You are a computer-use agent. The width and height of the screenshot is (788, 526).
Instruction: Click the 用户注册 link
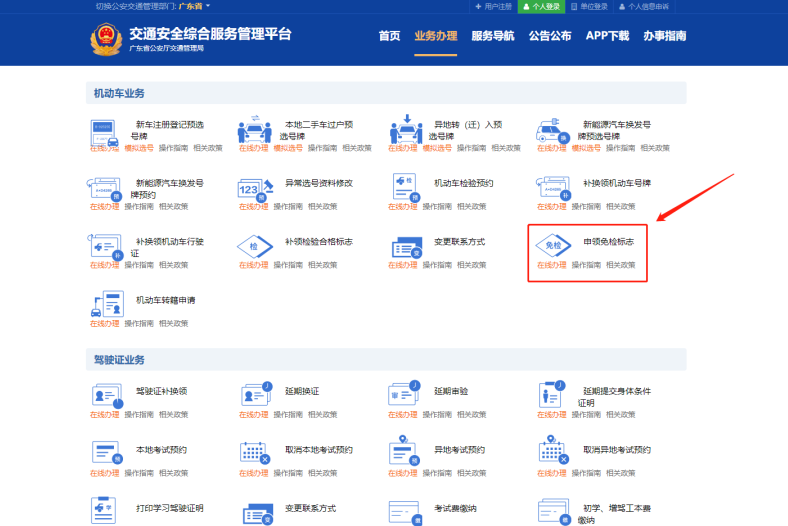(494, 7)
